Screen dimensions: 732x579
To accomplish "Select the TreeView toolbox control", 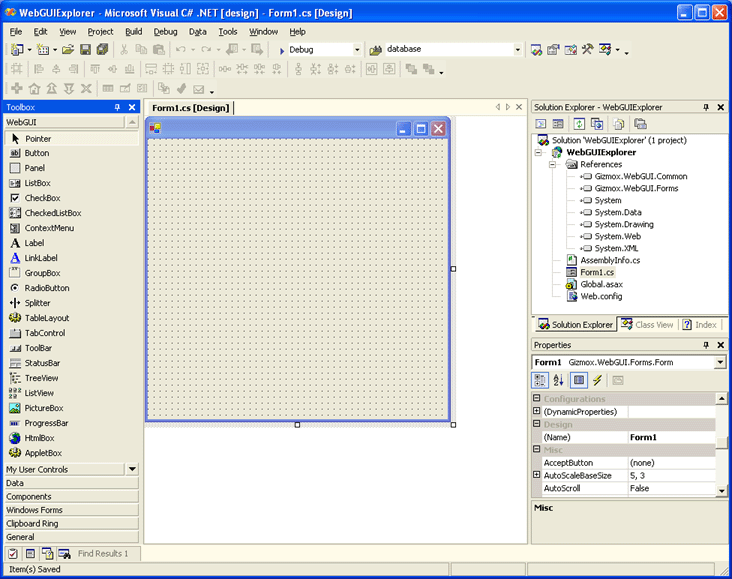I will coord(71,378).
